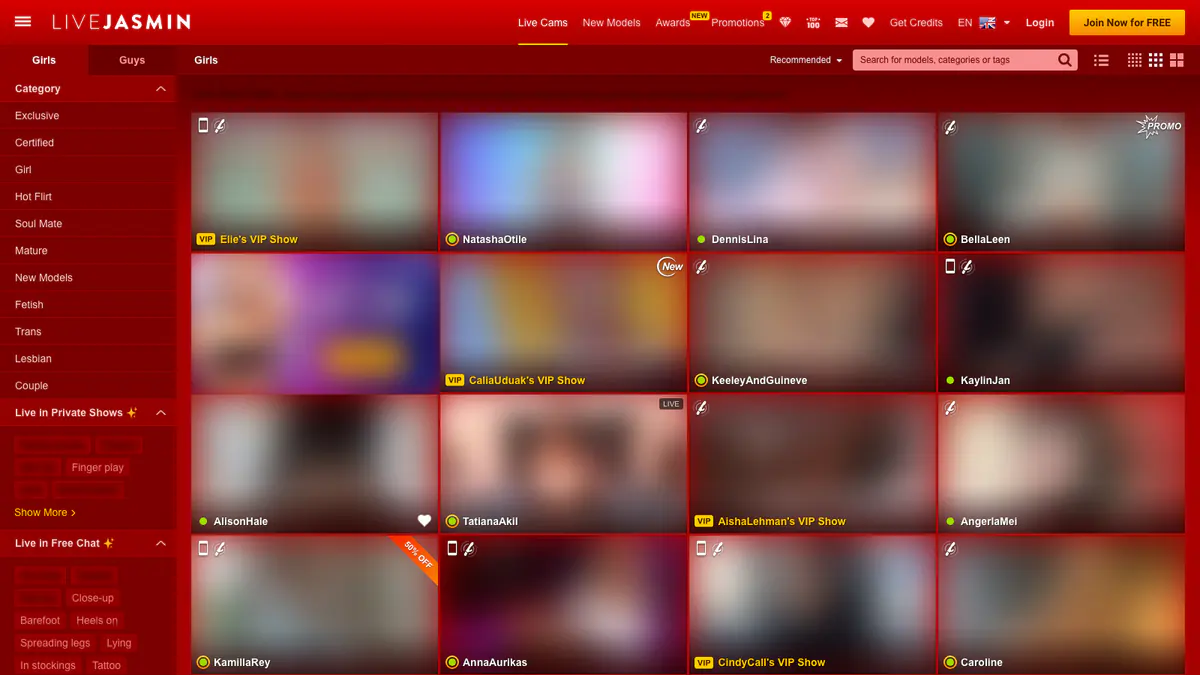Click the LiveJasmin logo

[121, 22]
